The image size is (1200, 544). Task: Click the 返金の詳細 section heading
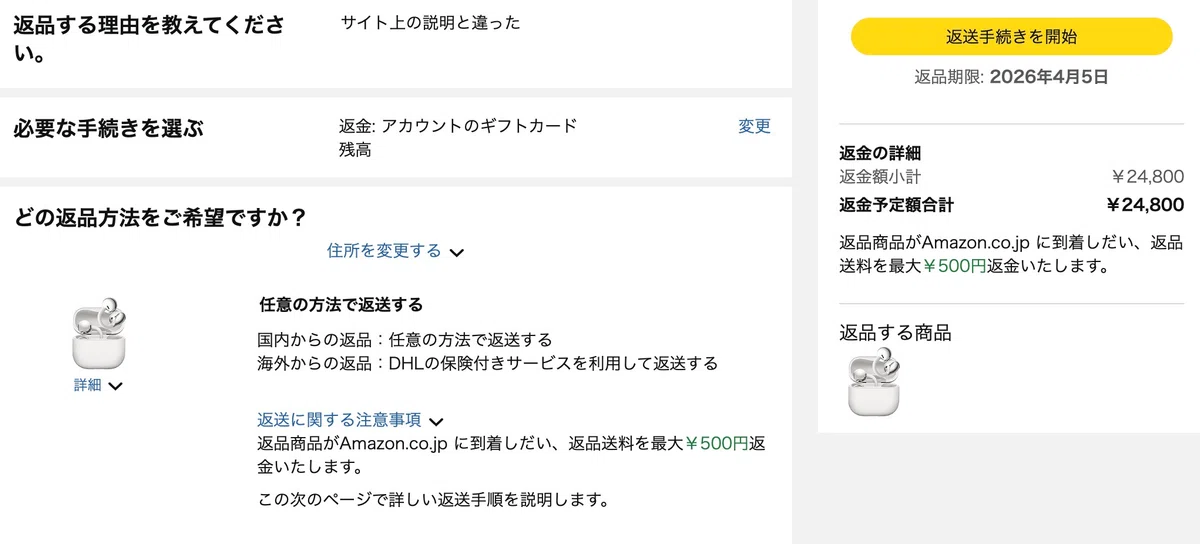880,153
